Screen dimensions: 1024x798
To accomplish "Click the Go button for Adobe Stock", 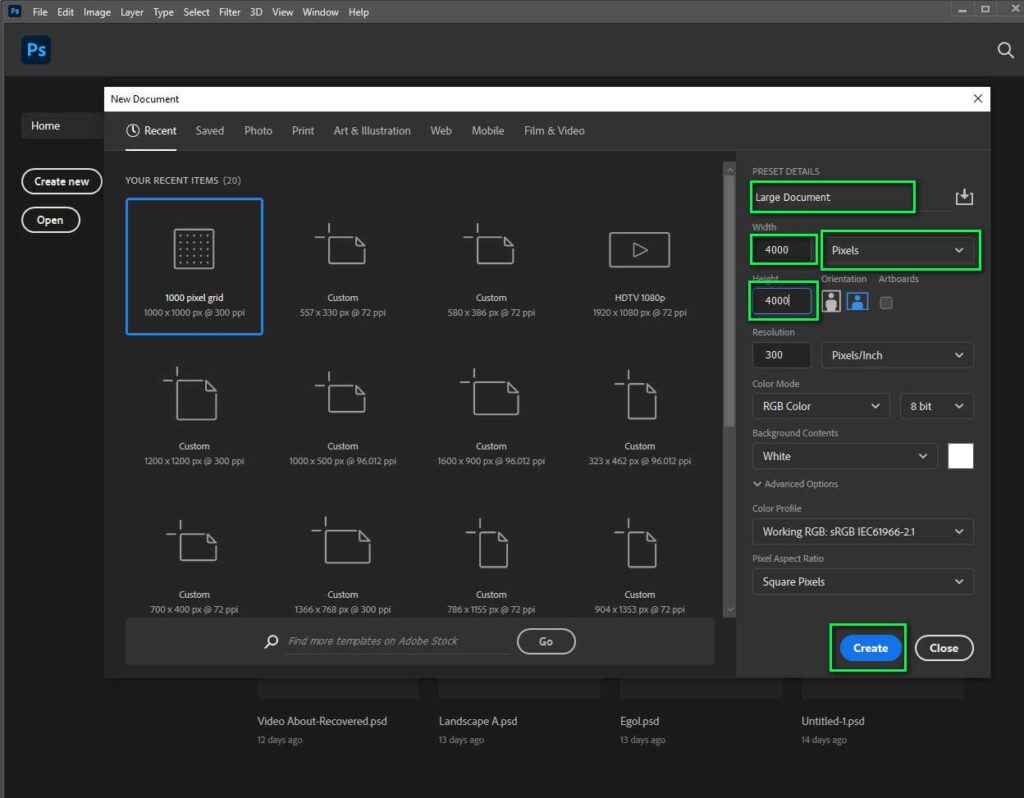I will (x=546, y=641).
